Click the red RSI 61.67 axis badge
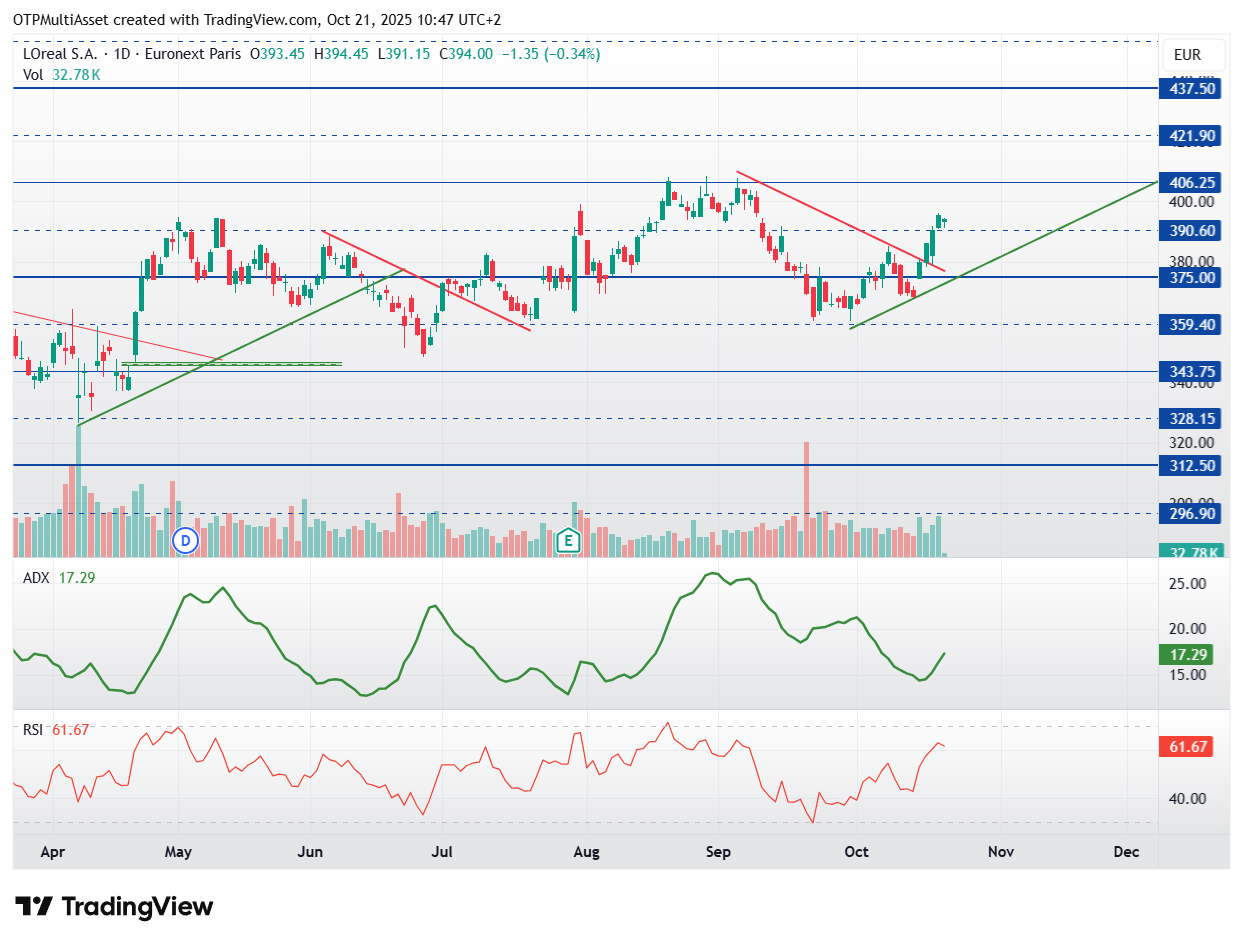Screen dimensions: 1243x944 click(1188, 746)
